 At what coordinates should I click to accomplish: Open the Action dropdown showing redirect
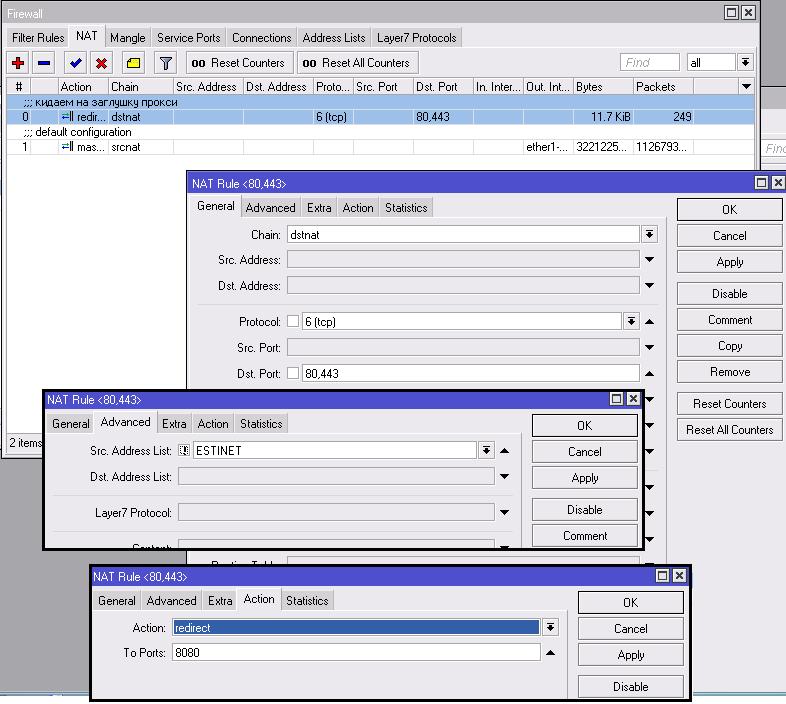click(549, 628)
